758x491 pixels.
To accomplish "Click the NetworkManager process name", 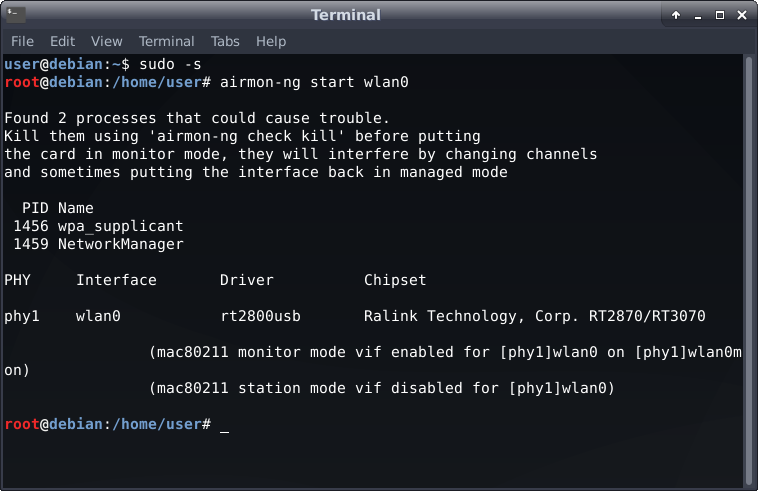I will coord(120,244).
